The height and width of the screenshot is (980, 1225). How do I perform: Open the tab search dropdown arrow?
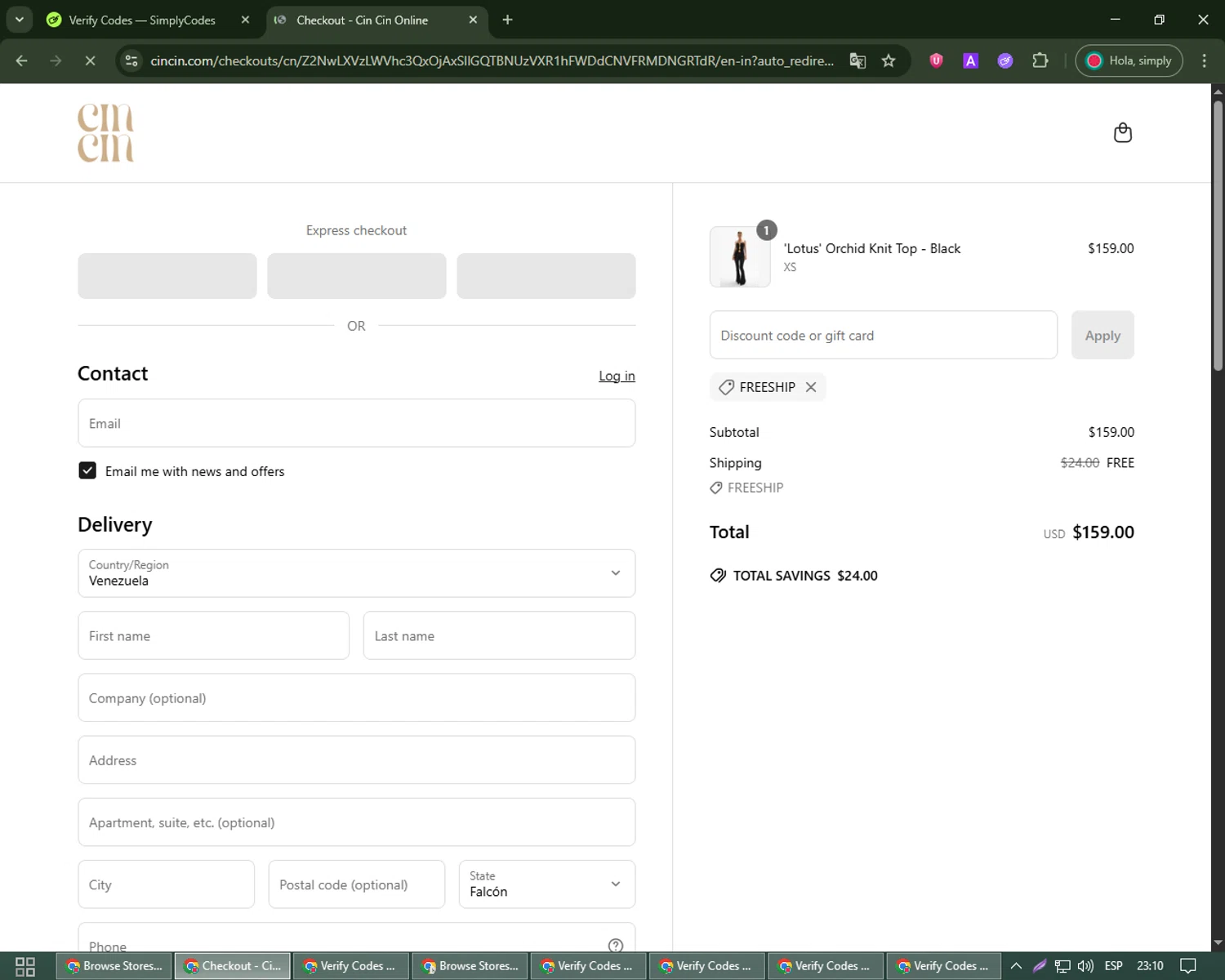click(19, 20)
